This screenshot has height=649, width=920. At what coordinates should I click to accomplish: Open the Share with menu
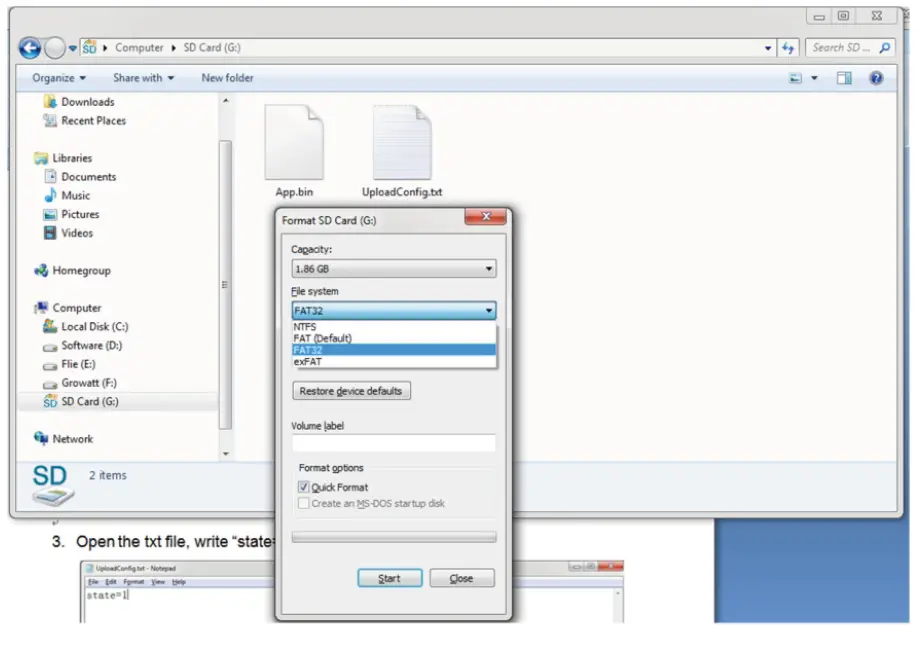point(143,77)
